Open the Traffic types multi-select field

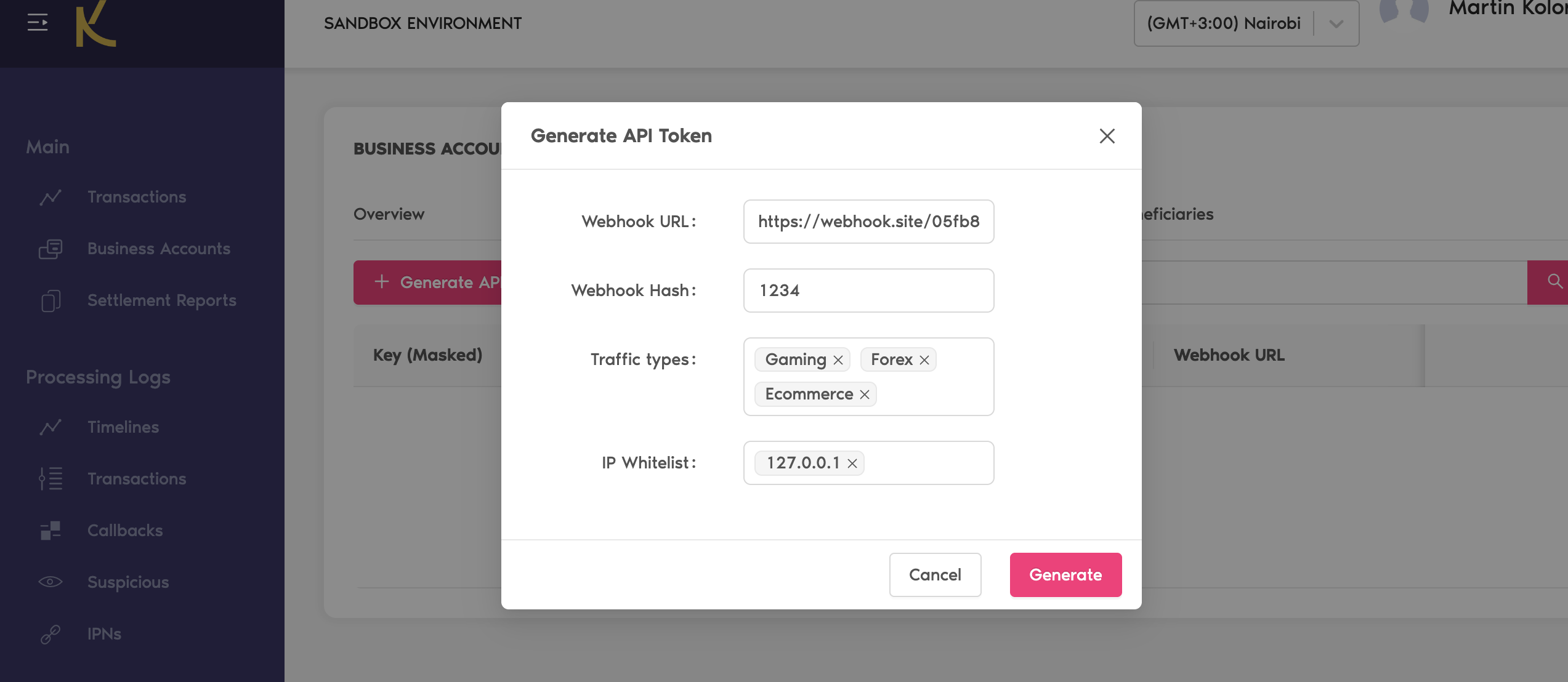click(x=930, y=394)
